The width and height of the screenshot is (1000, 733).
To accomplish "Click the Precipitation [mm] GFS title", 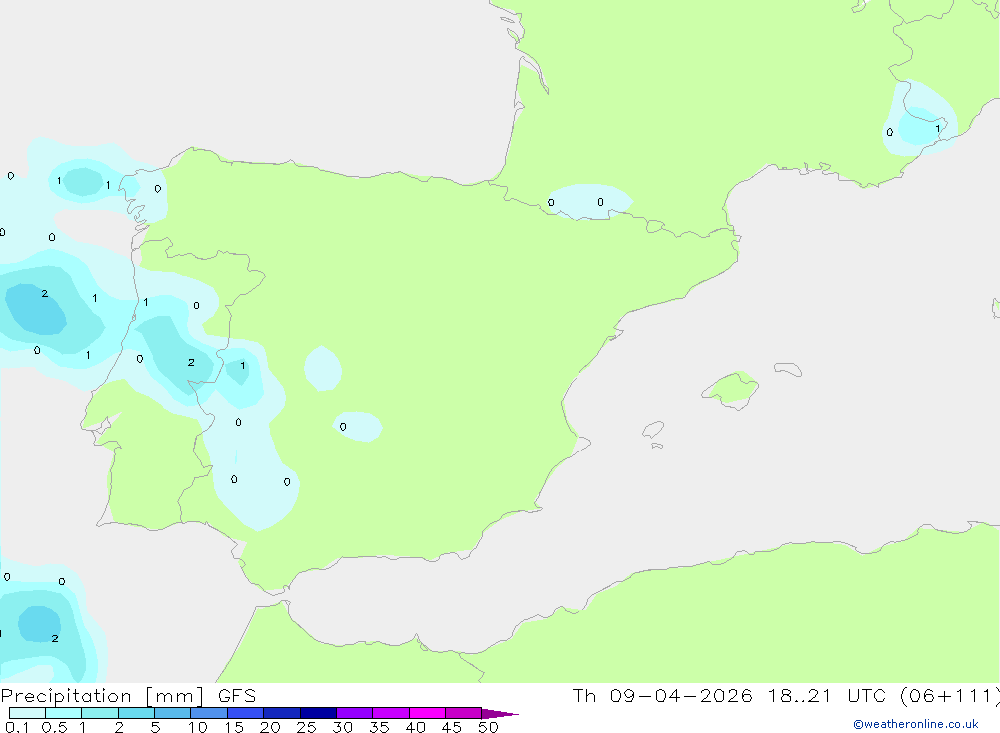I will (128, 696).
